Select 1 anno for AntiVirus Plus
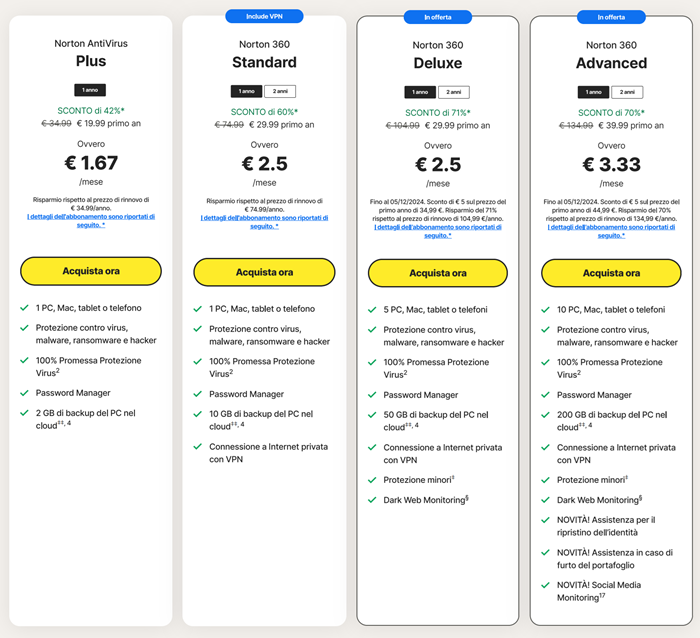Screen dimensions: 700x638 pos(90,90)
